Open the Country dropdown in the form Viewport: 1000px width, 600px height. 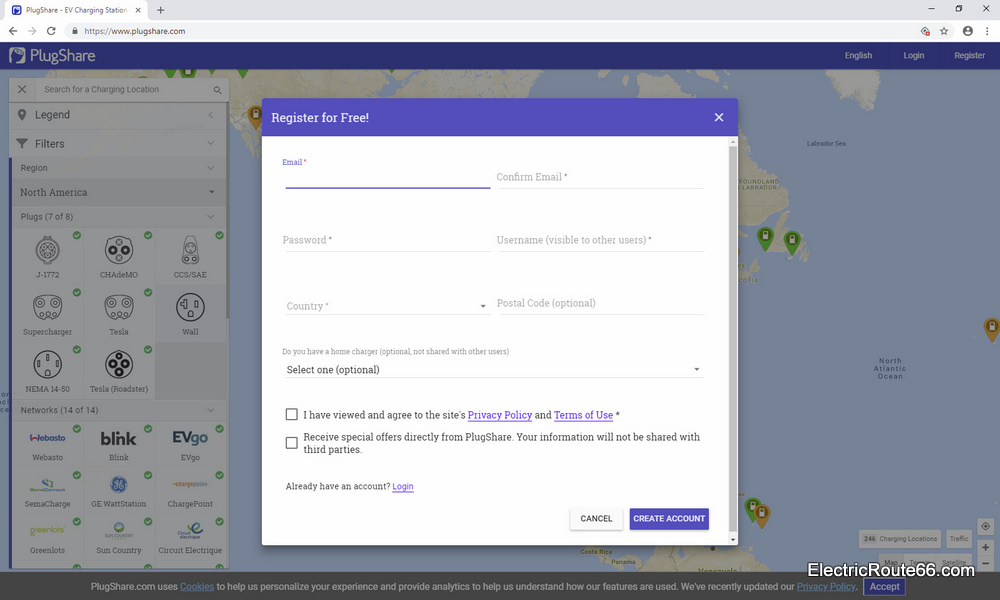pyautogui.click(x=386, y=306)
